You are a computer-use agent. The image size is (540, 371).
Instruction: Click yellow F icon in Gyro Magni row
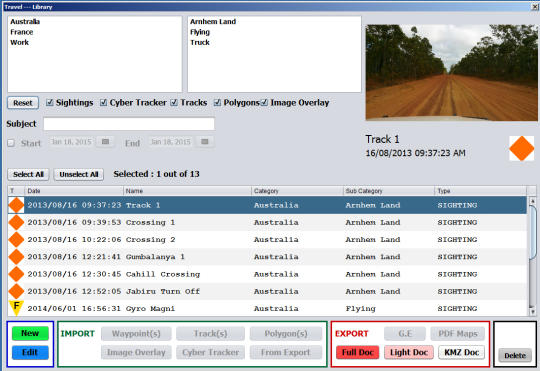coord(16,308)
